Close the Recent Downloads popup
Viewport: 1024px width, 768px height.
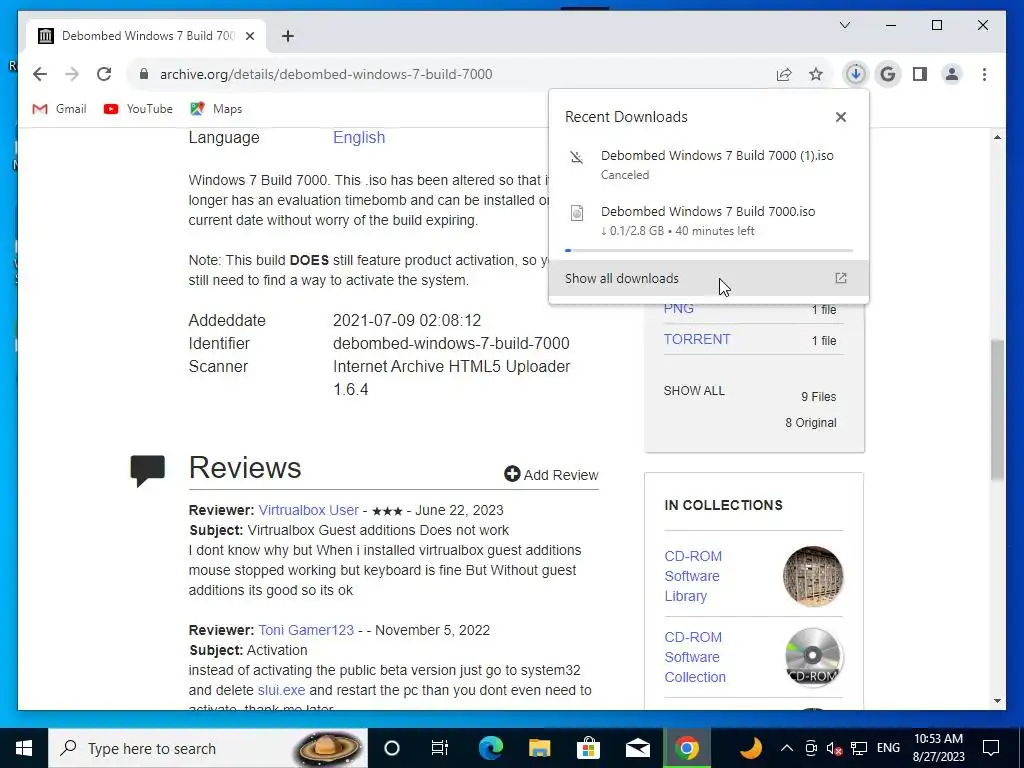[x=840, y=117]
